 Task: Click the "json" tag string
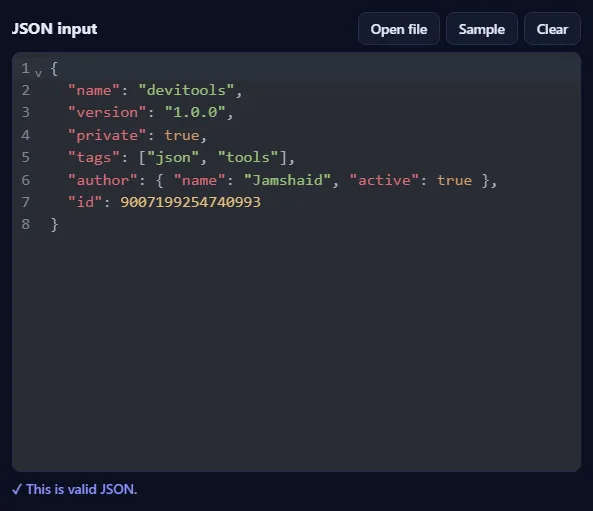[x=173, y=157]
